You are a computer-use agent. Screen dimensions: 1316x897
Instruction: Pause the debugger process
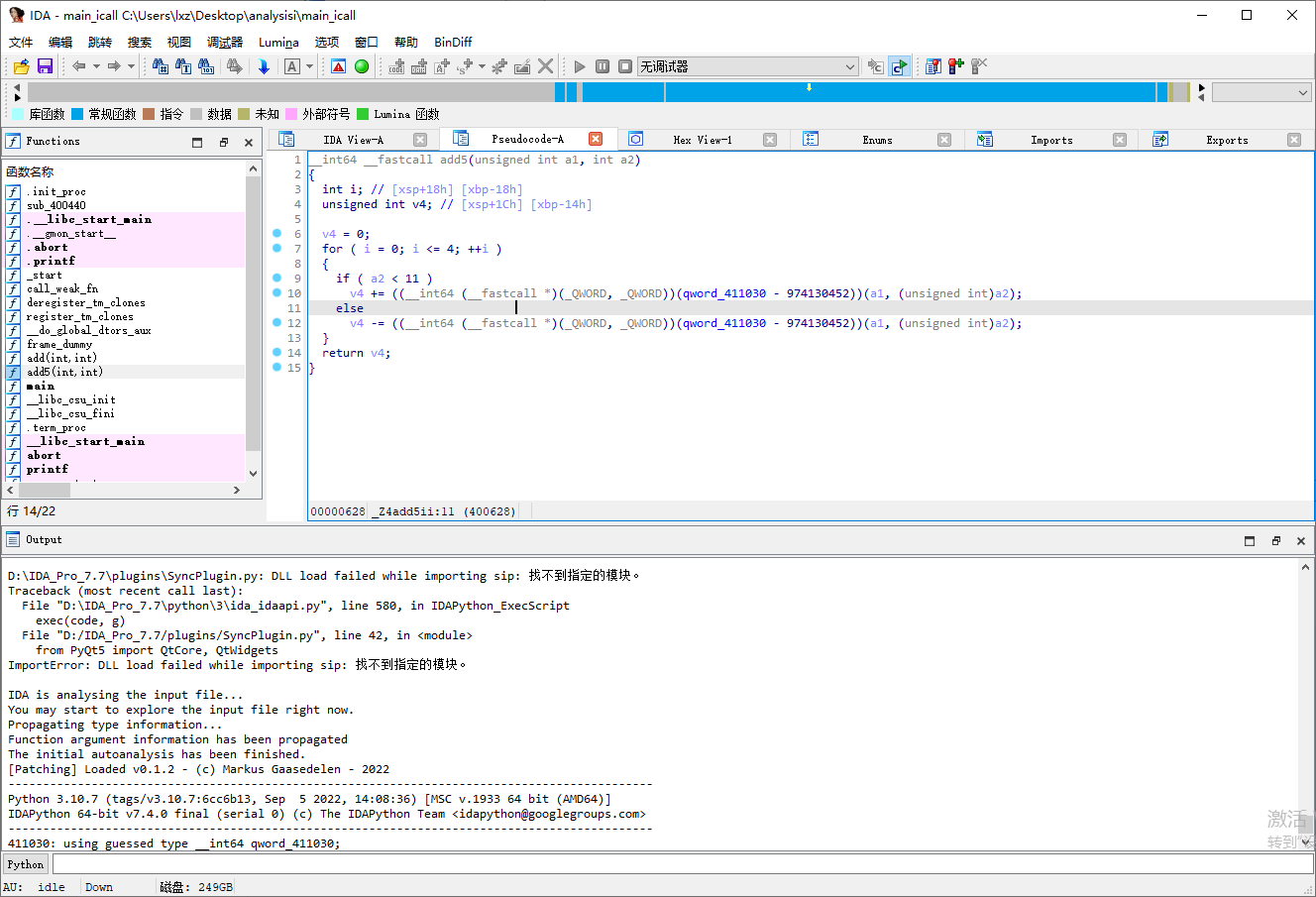pyautogui.click(x=603, y=66)
